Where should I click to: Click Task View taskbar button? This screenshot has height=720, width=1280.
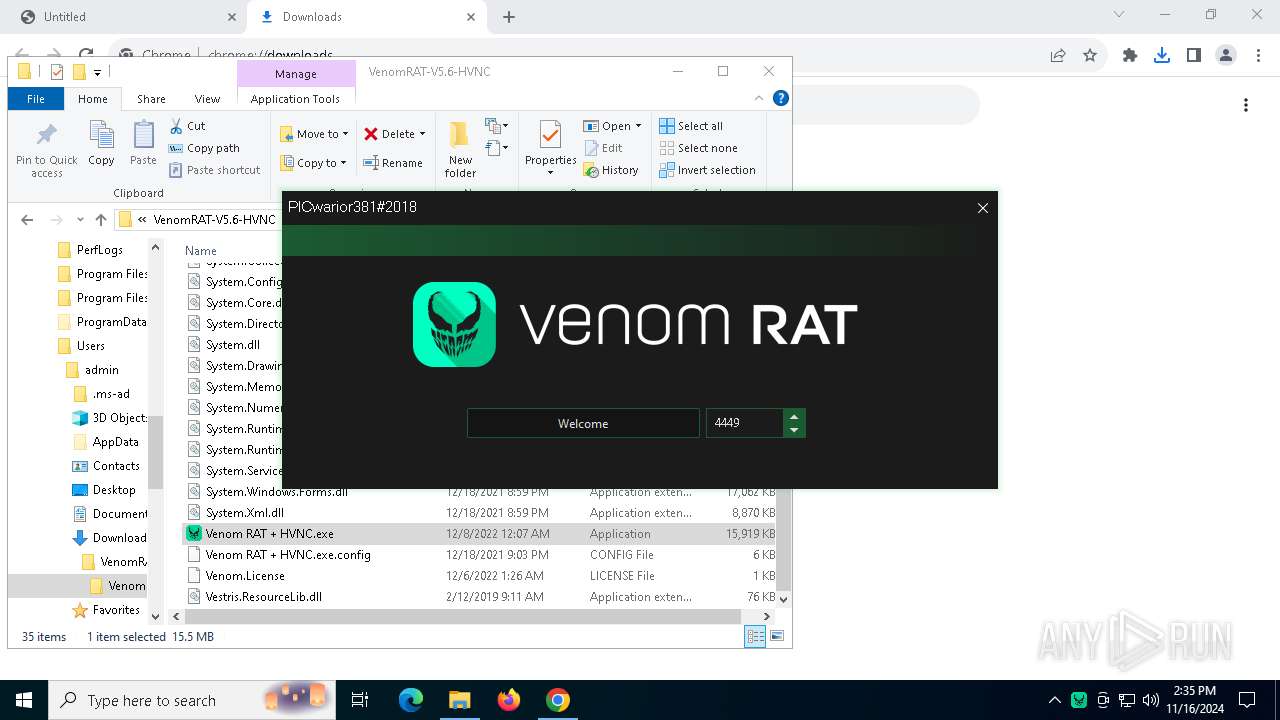pos(361,700)
